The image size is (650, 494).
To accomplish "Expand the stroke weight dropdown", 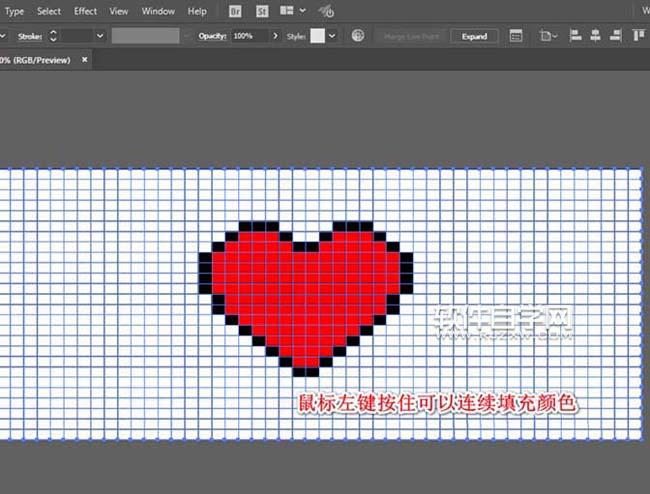I will pos(99,35).
